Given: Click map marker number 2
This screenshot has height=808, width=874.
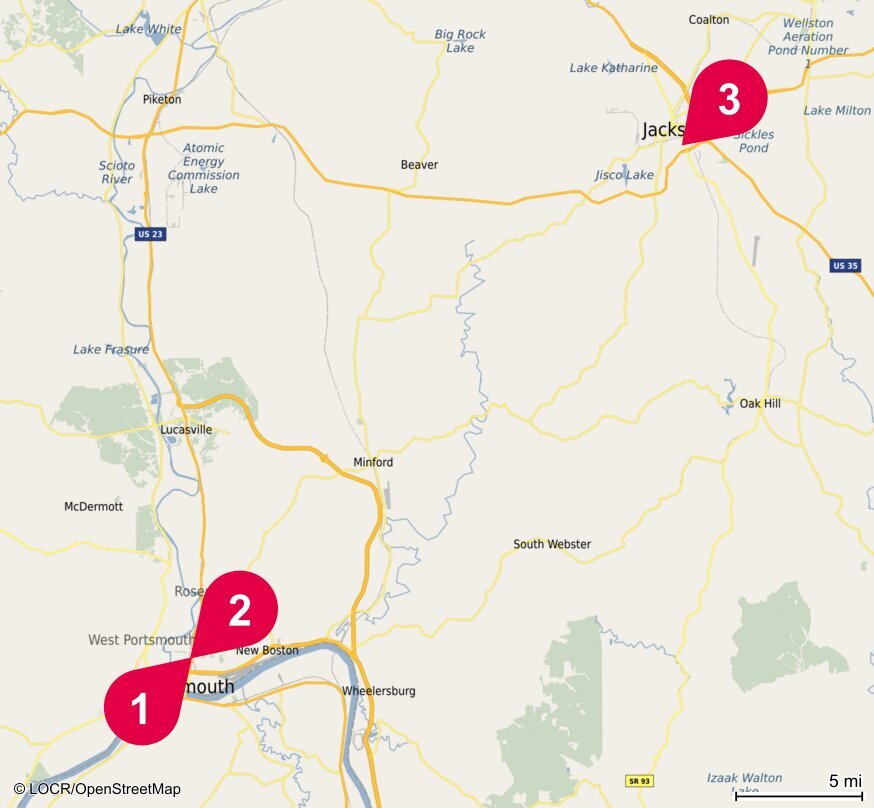Looking at the screenshot, I should (x=239, y=610).
